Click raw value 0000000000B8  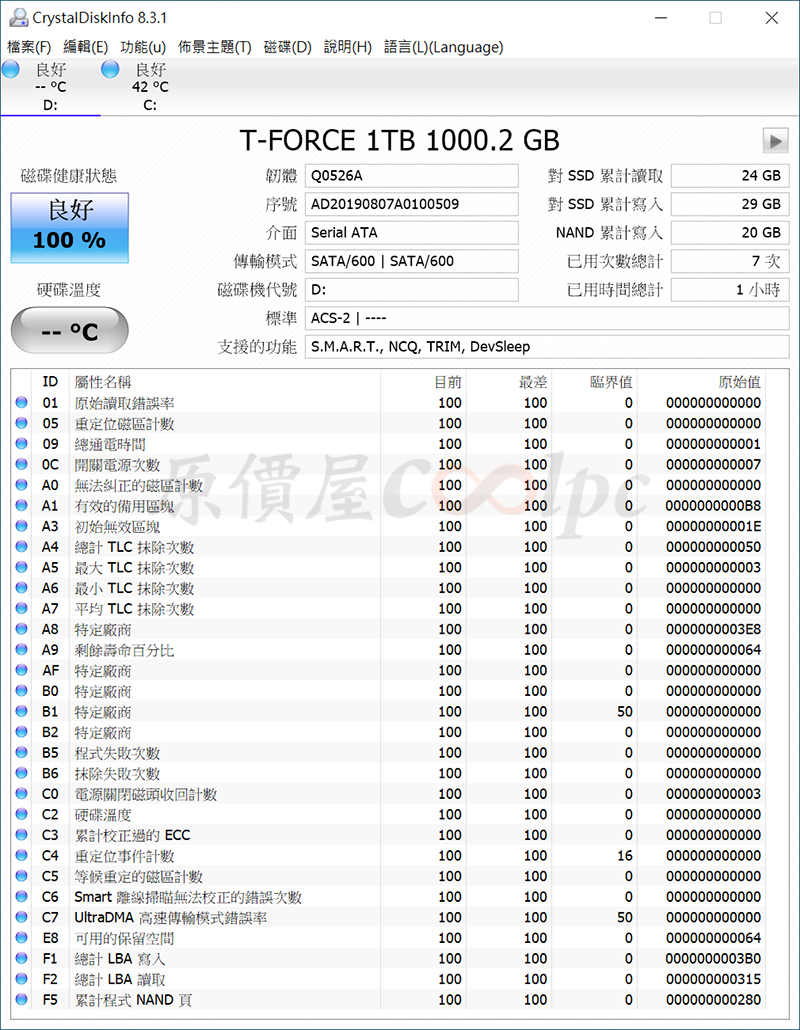click(713, 506)
